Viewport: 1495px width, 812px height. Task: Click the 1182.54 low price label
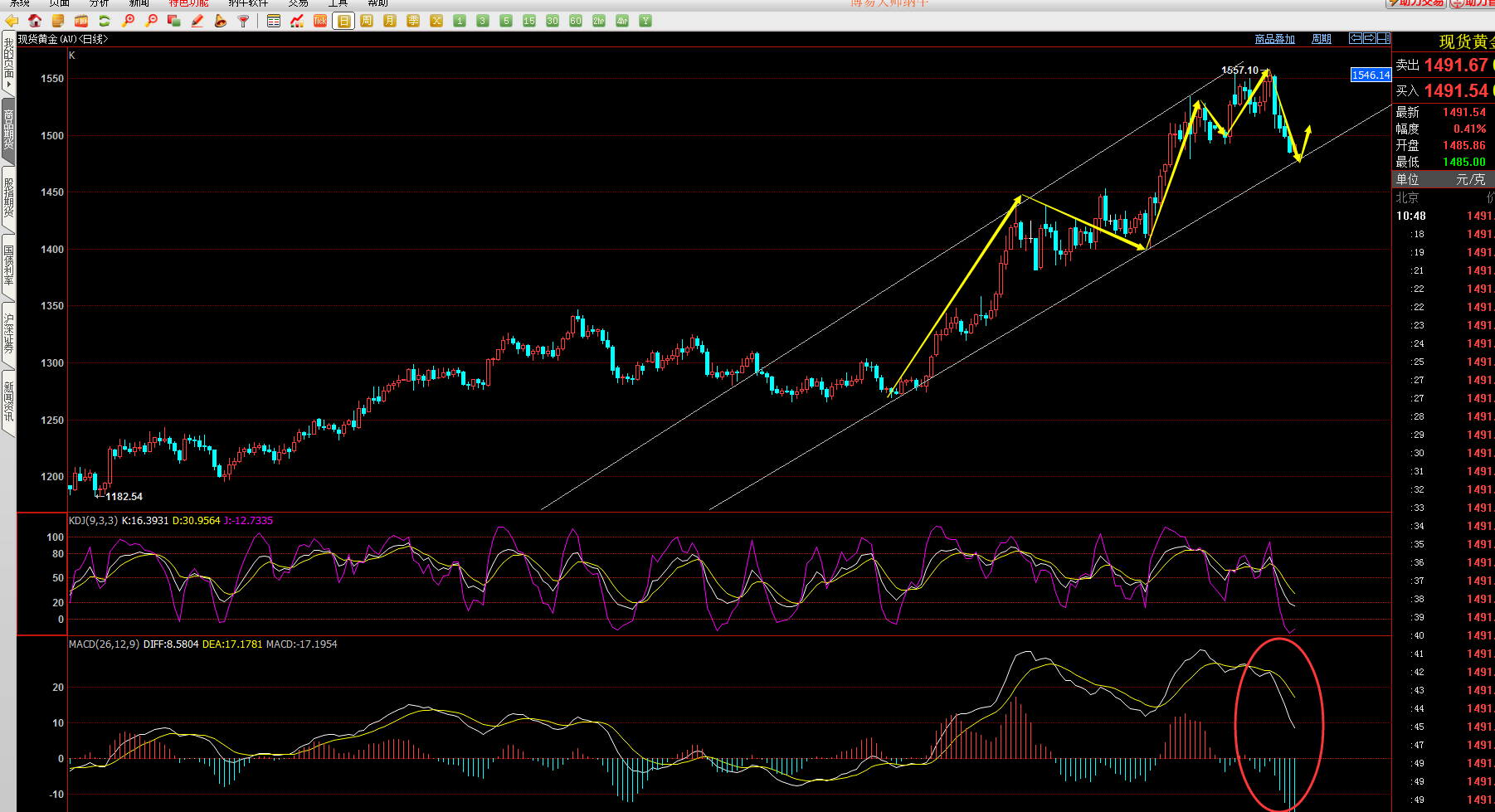click(124, 497)
